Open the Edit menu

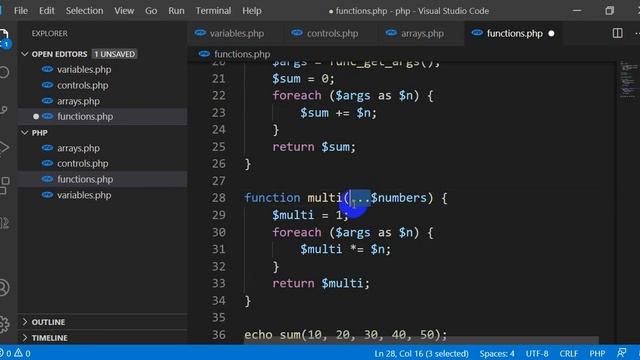click(x=47, y=11)
